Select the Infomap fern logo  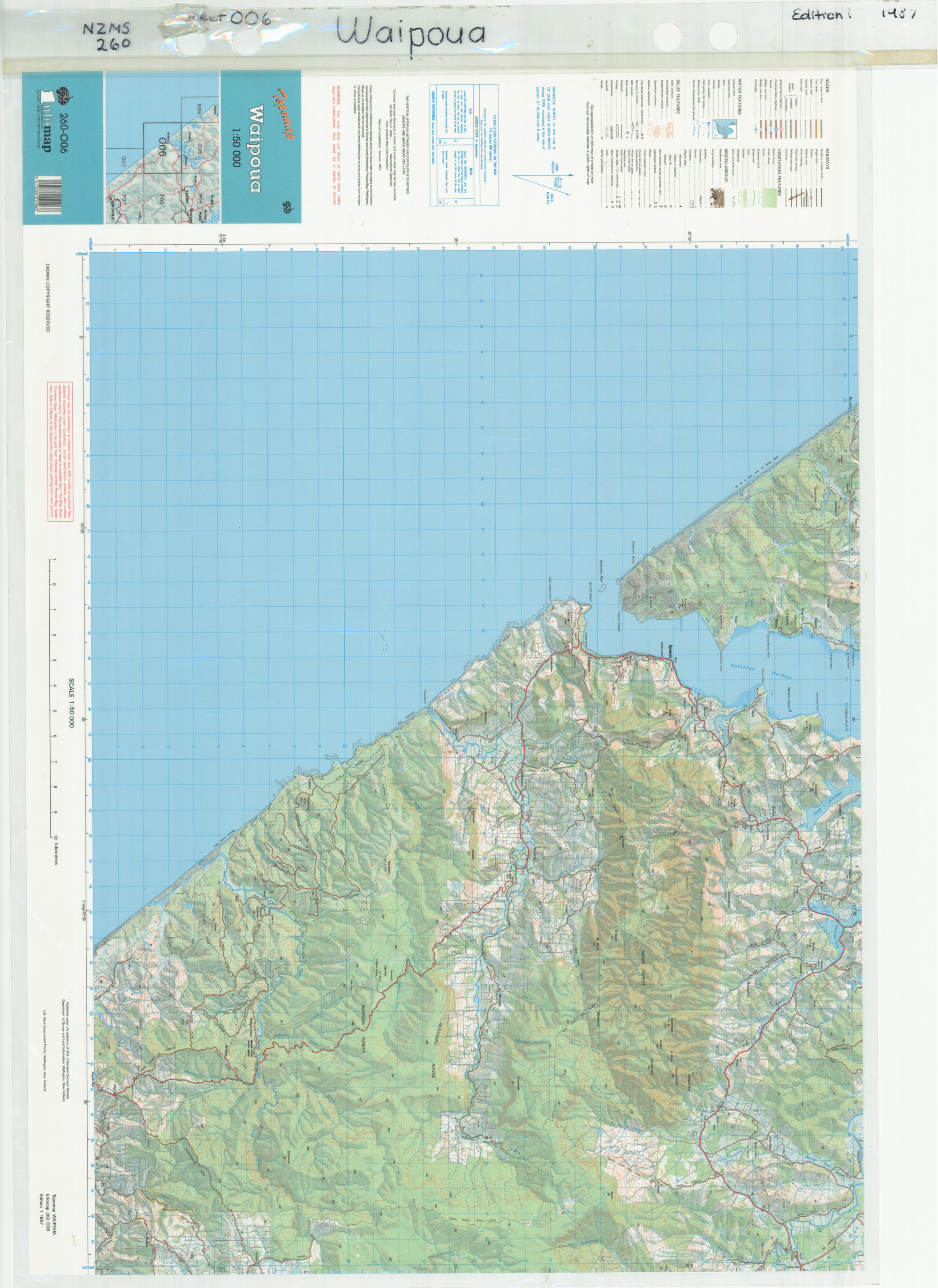63,95
